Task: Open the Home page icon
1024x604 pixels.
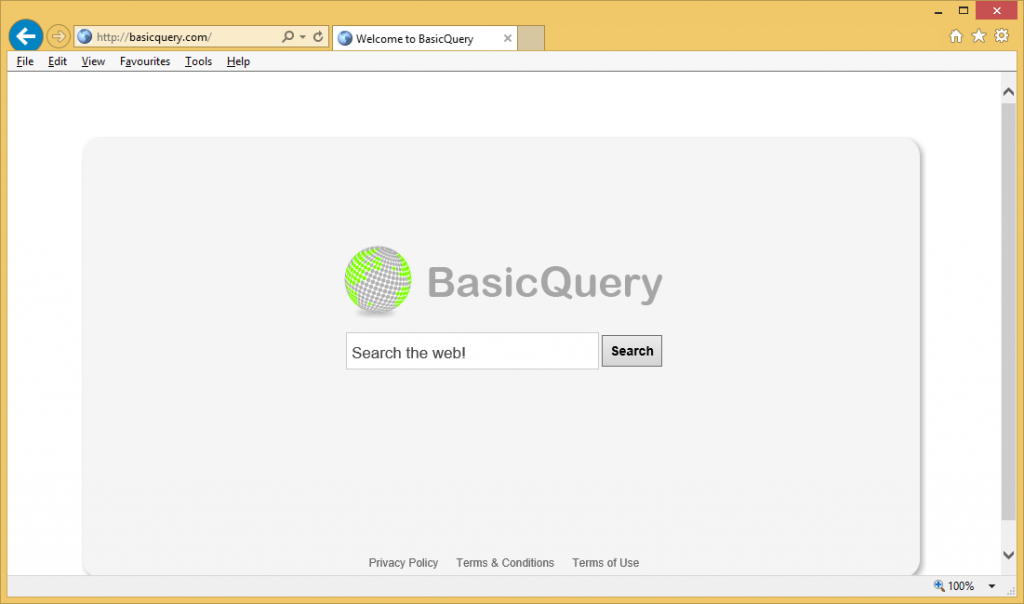Action: [x=956, y=37]
